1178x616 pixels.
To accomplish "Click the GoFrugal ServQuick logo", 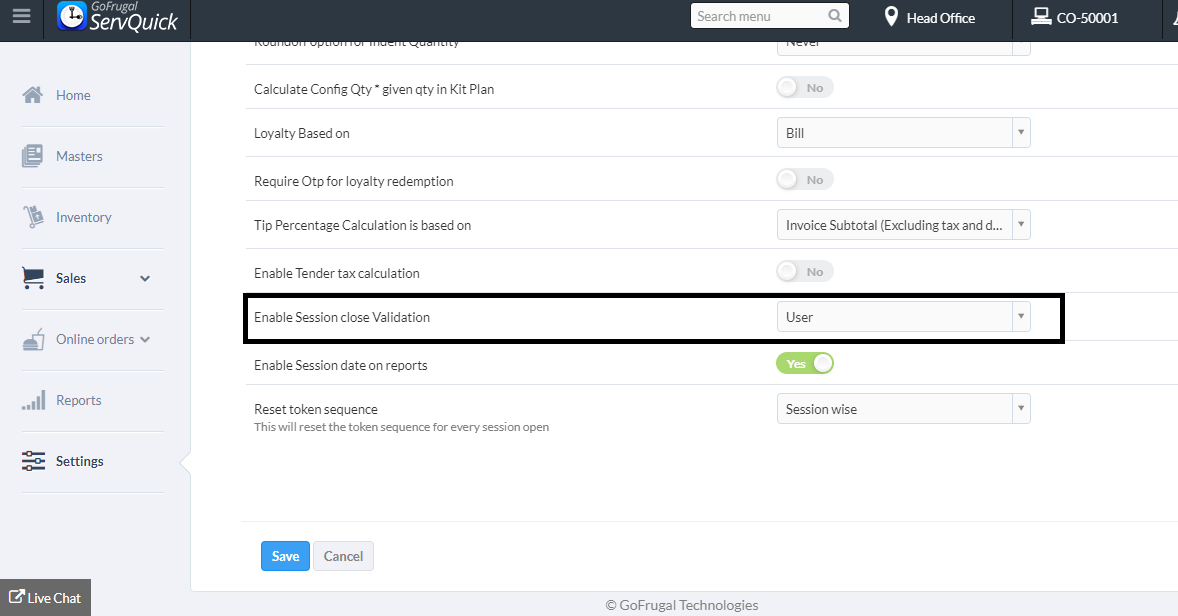I will (x=118, y=17).
